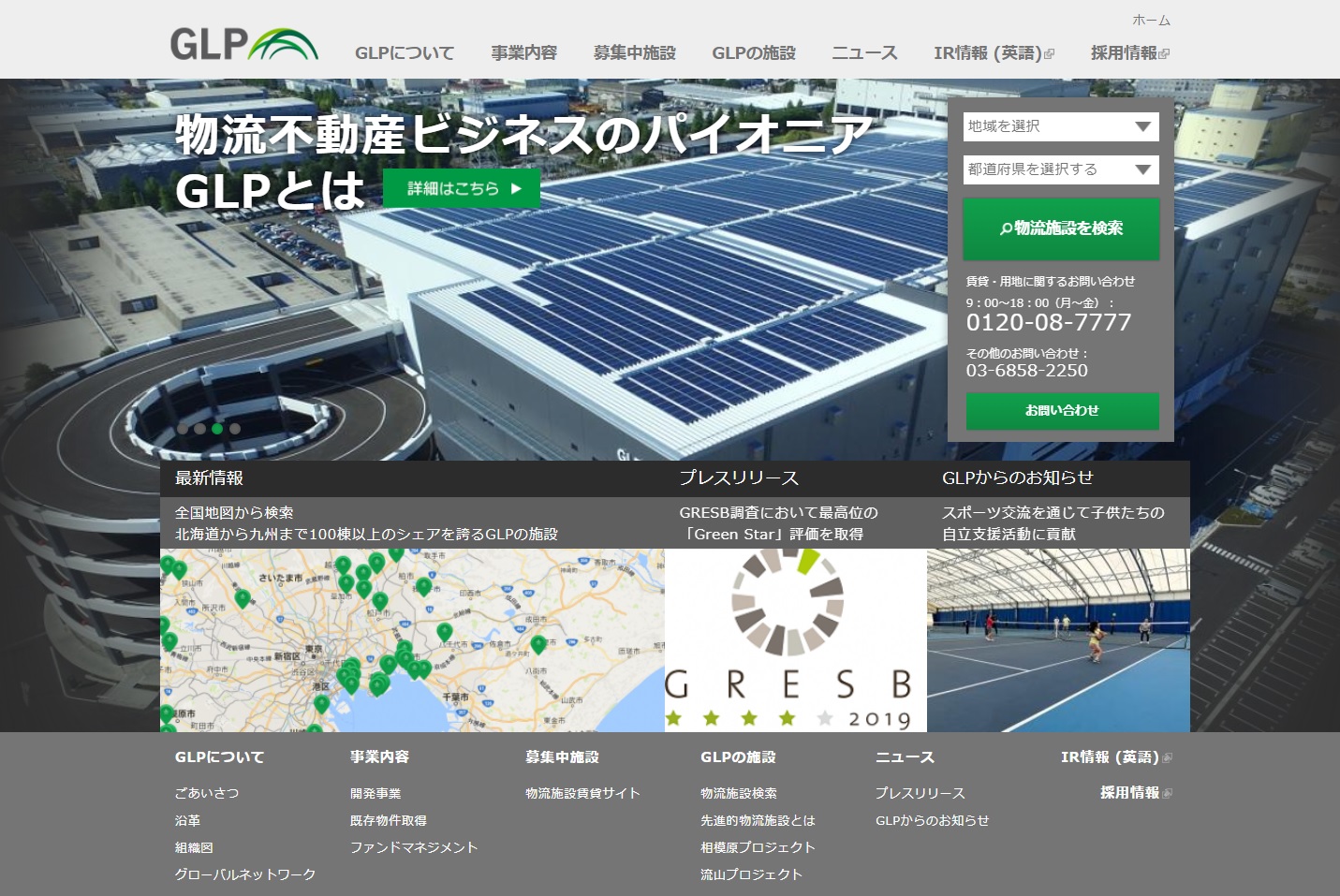Open the GLPについて menu
This screenshot has width=1340, height=896.
(405, 53)
